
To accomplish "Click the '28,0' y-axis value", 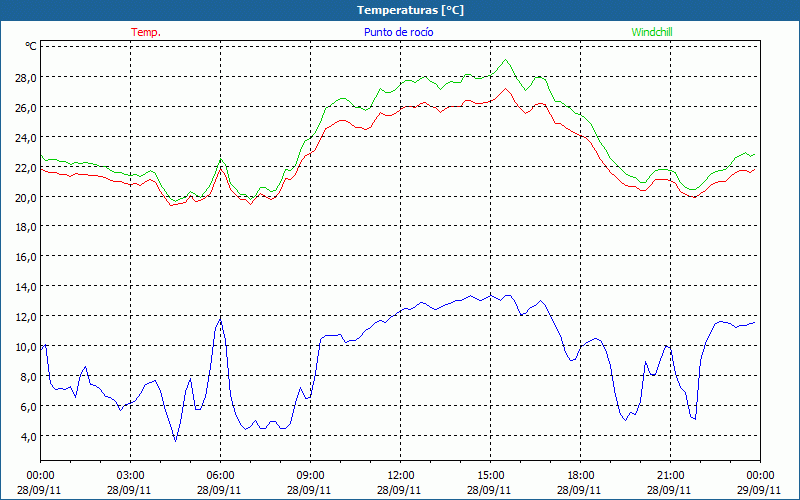I will [x=26, y=78].
